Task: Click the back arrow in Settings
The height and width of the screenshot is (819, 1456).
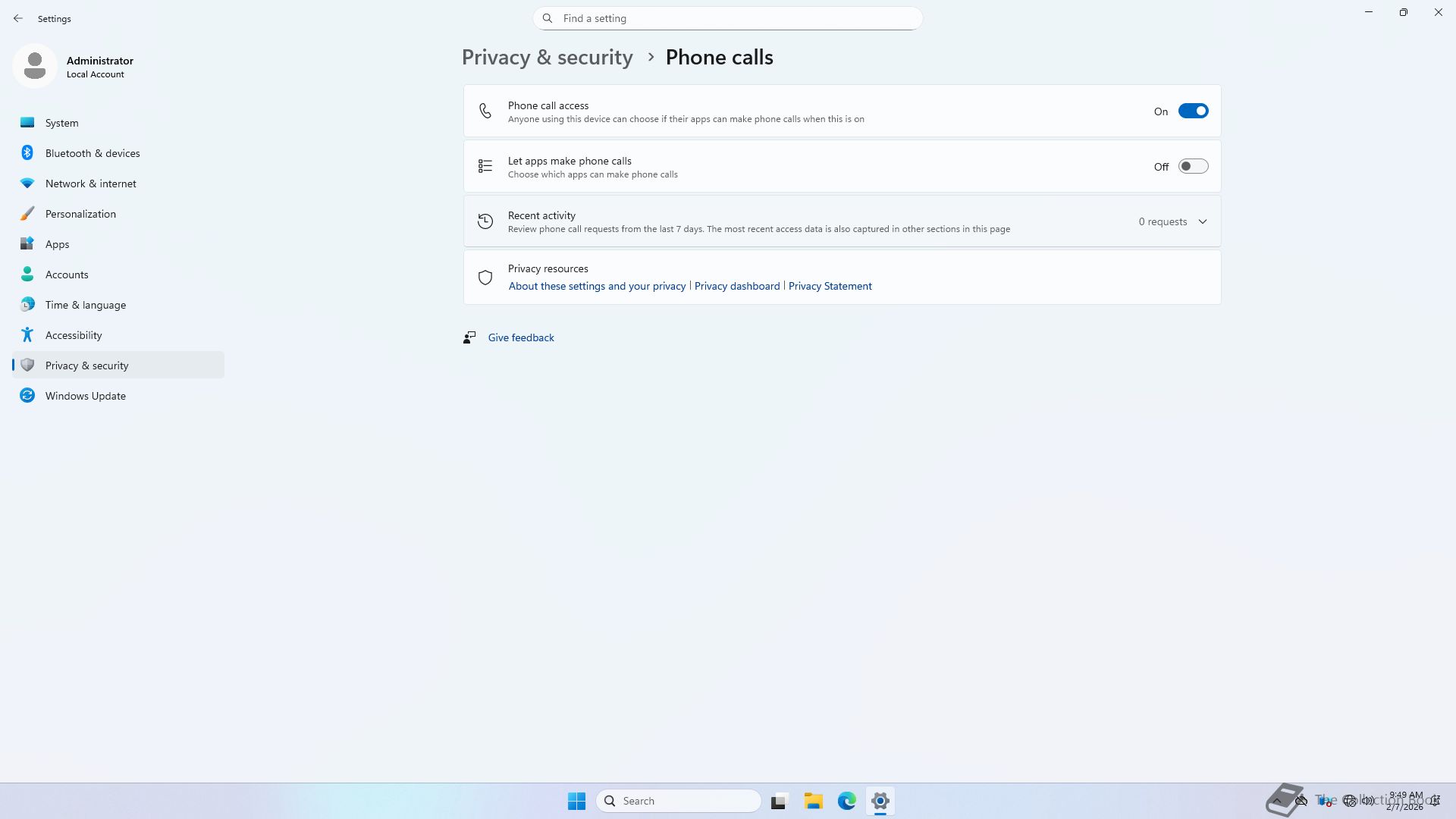Action: pyautogui.click(x=18, y=18)
